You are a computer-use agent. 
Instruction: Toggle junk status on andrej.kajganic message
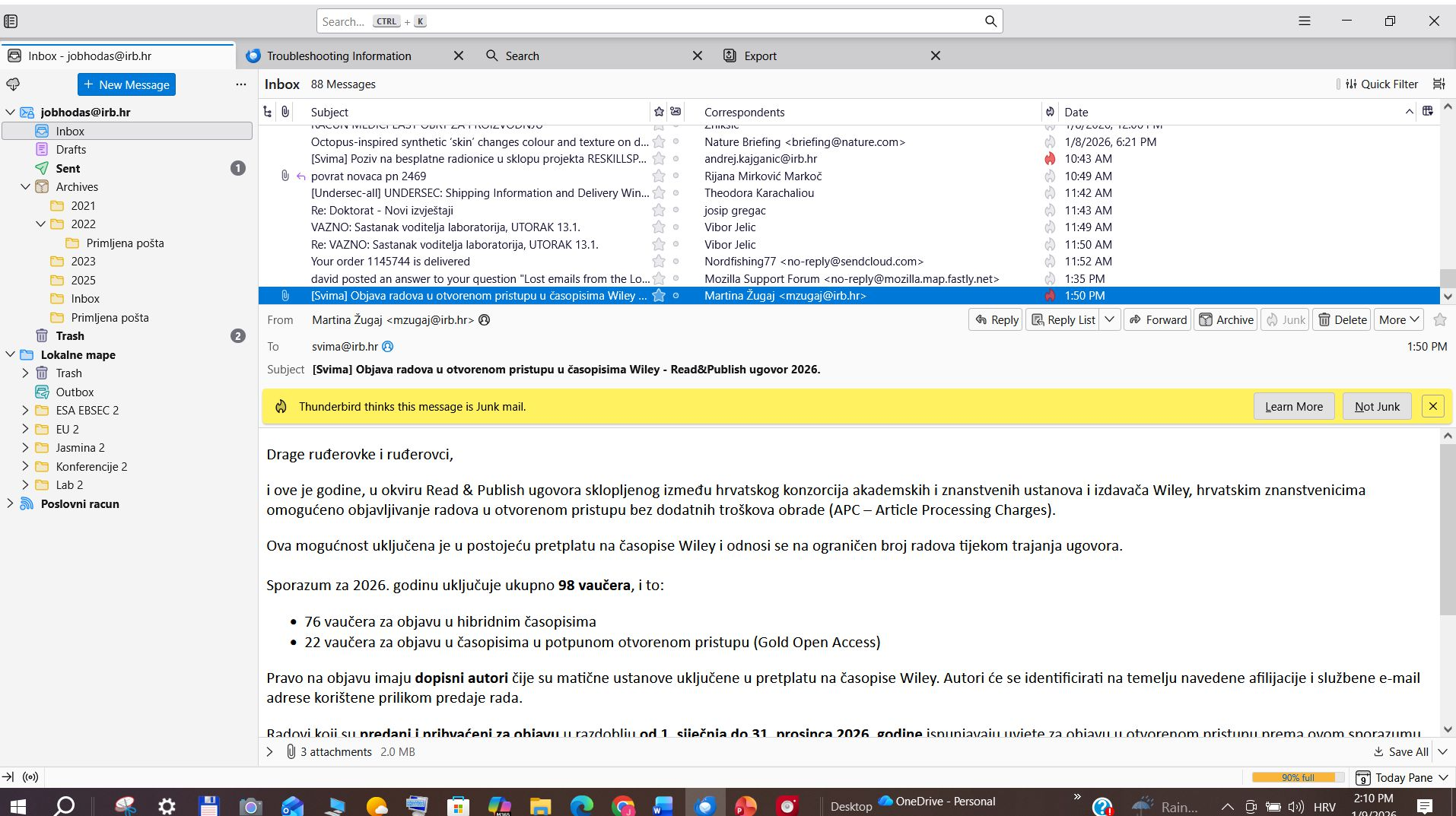[x=1050, y=159]
